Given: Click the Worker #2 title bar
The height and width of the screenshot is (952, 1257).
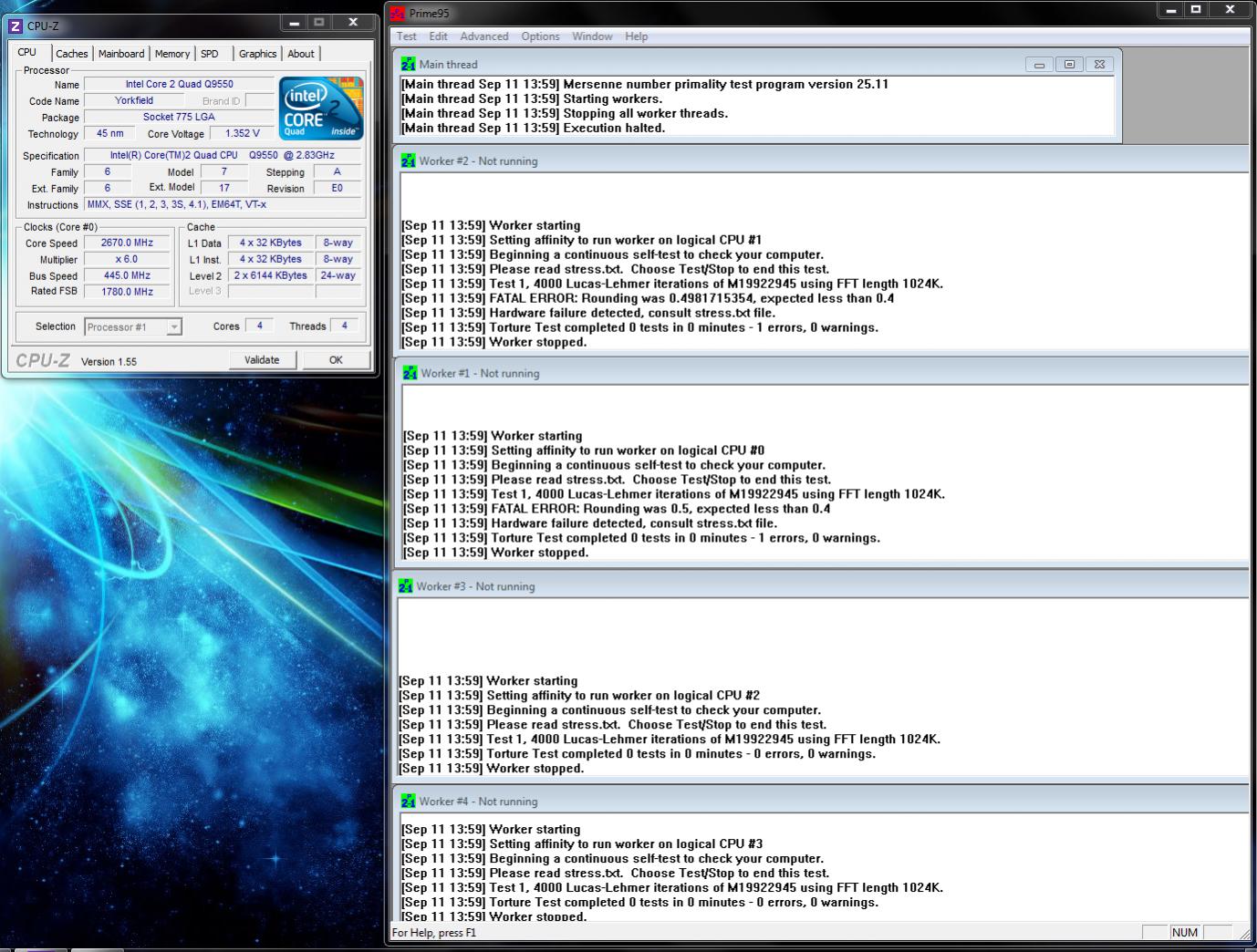Looking at the screenshot, I should pyautogui.click(x=821, y=160).
